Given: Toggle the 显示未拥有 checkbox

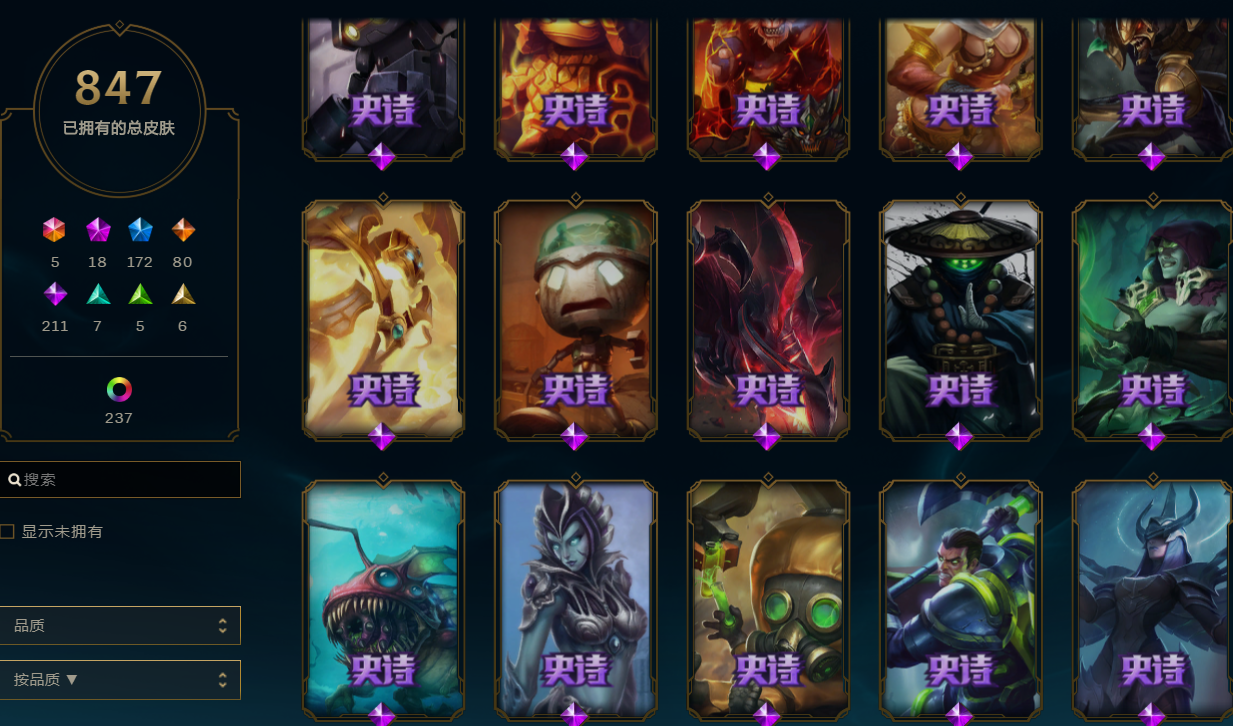Looking at the screenshot, I should point(7,531).
